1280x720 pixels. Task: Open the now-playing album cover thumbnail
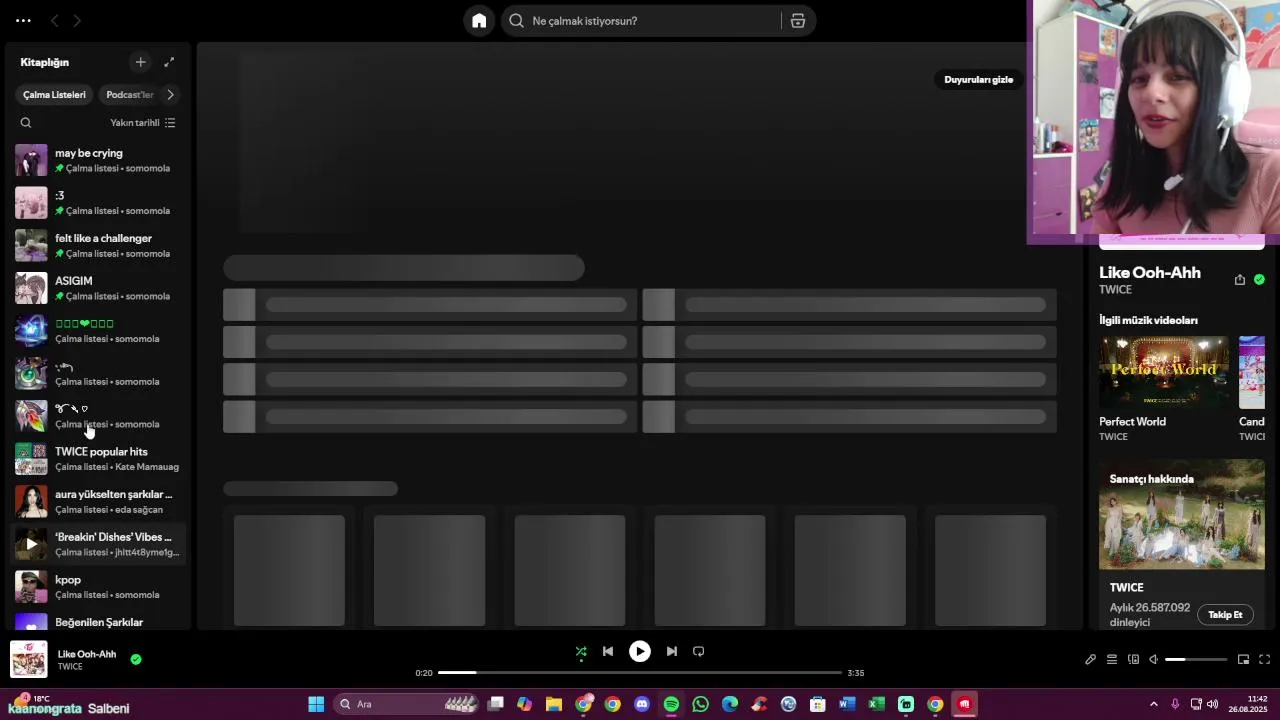29,659
